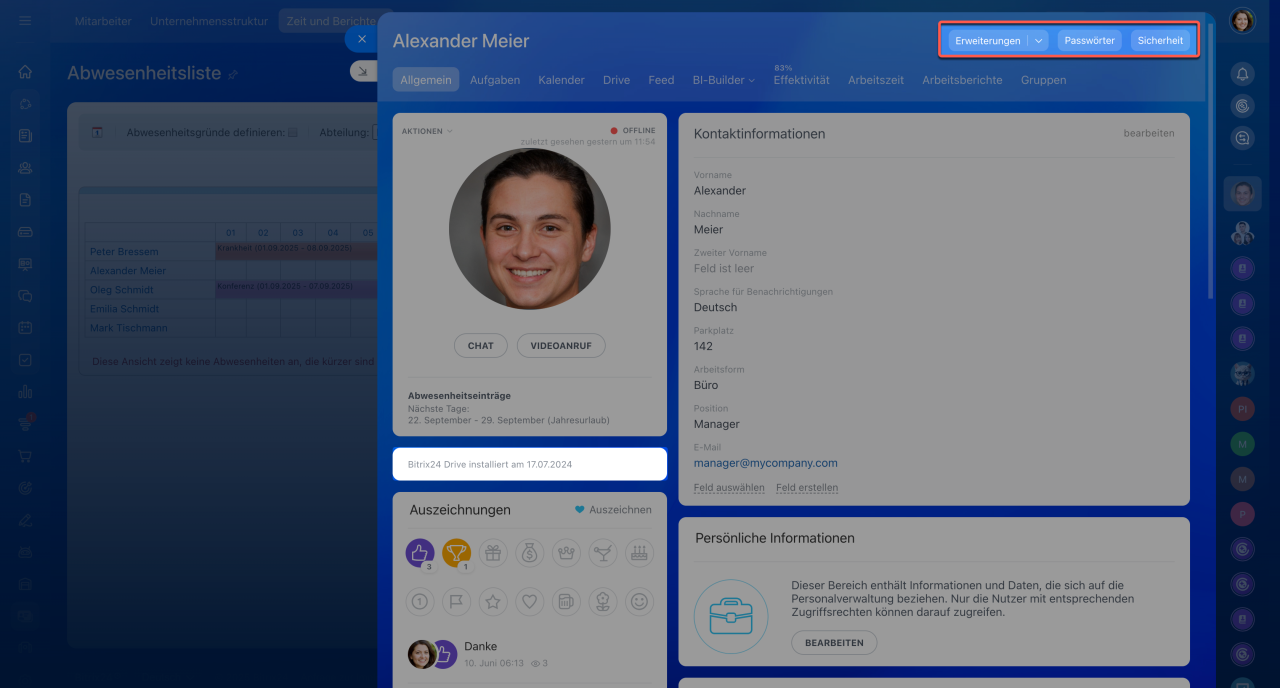Pick the smiley face award icon

639,602
